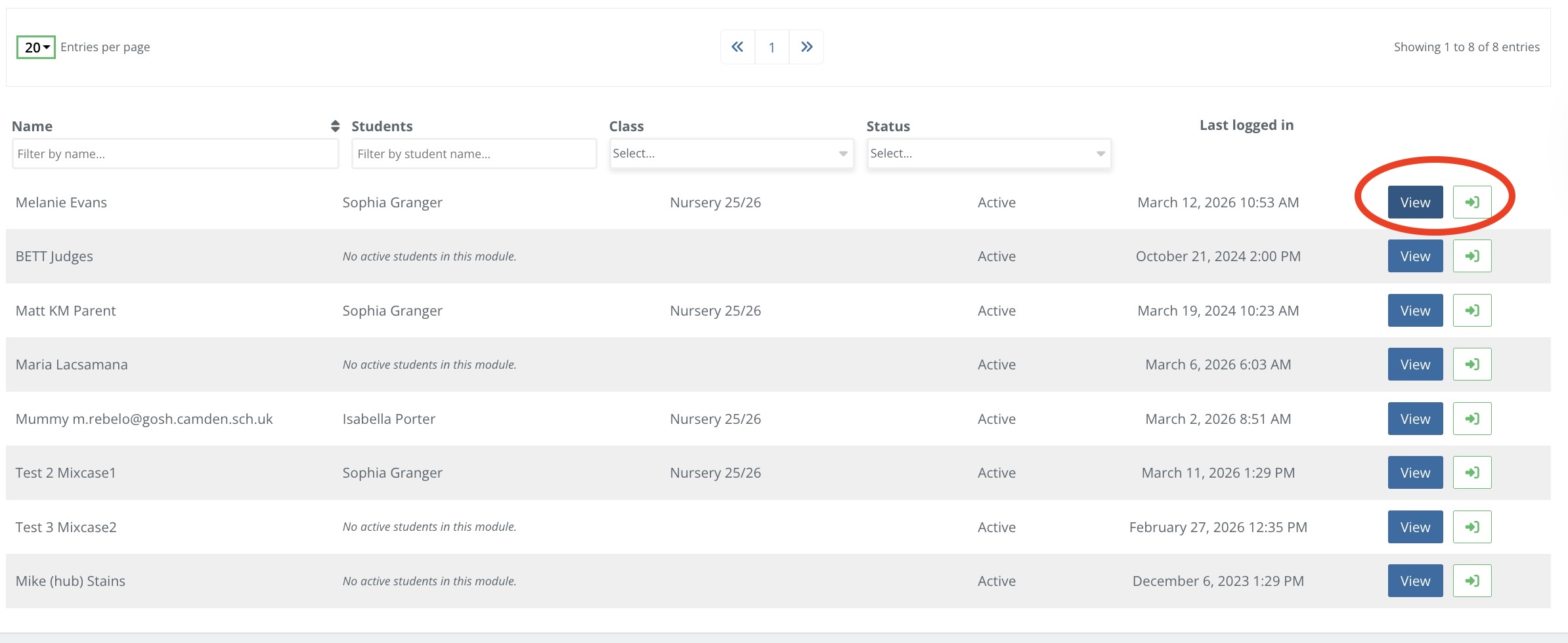Click login-as icon for Matt KM Parent
1568x643 pixels.
[x=1471, y=310]
